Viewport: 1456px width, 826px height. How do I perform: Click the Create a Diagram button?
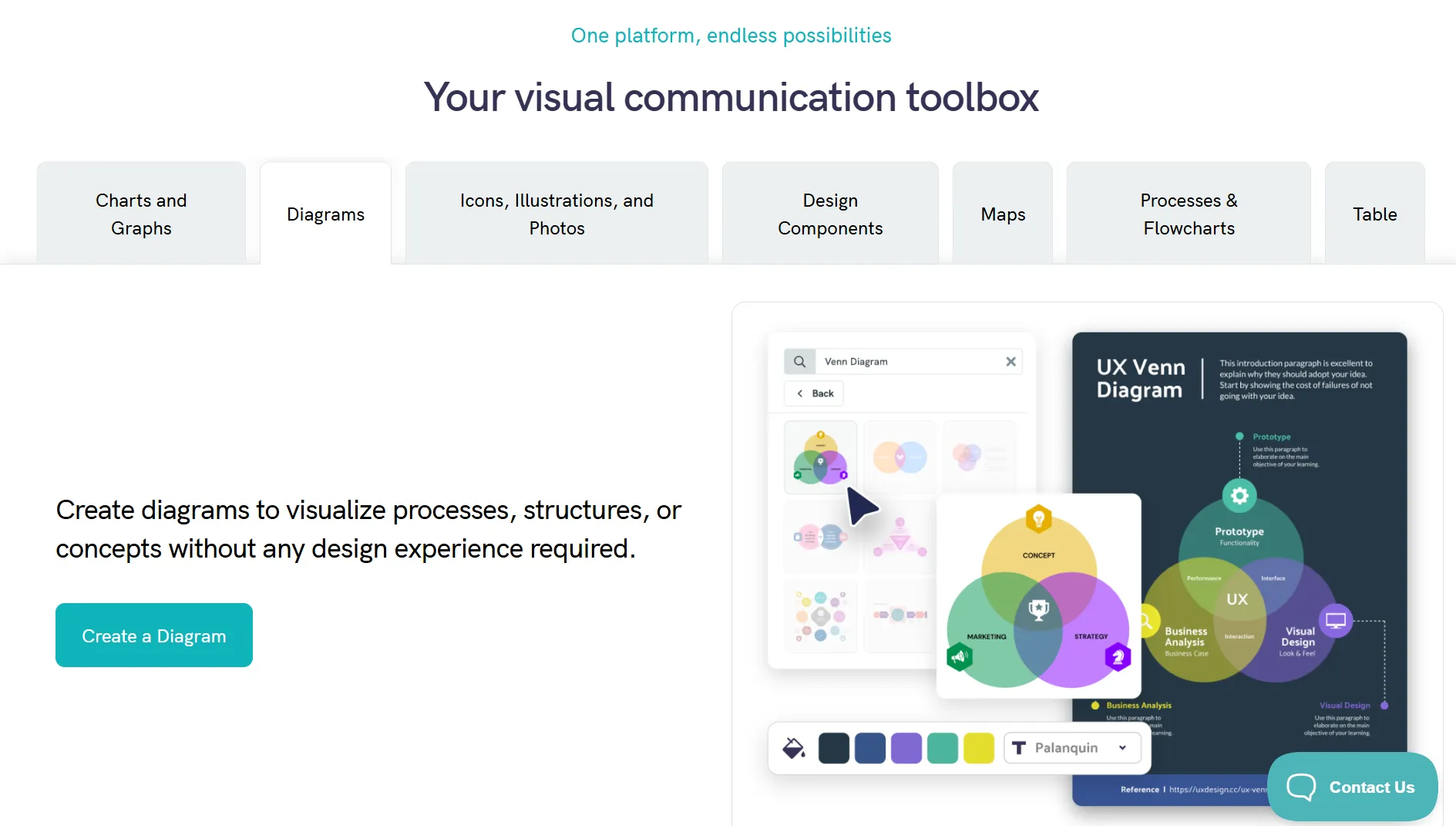coord(154,636)
